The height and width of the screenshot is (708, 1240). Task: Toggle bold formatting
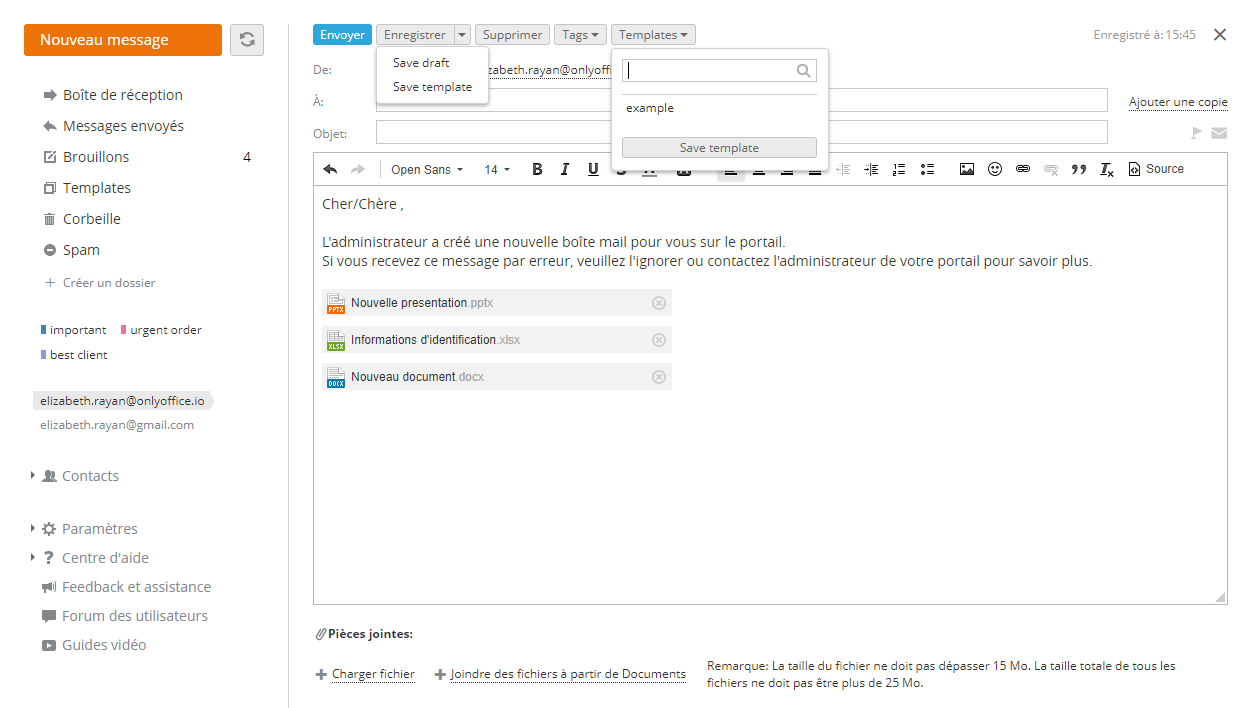[x=537, y=170]
